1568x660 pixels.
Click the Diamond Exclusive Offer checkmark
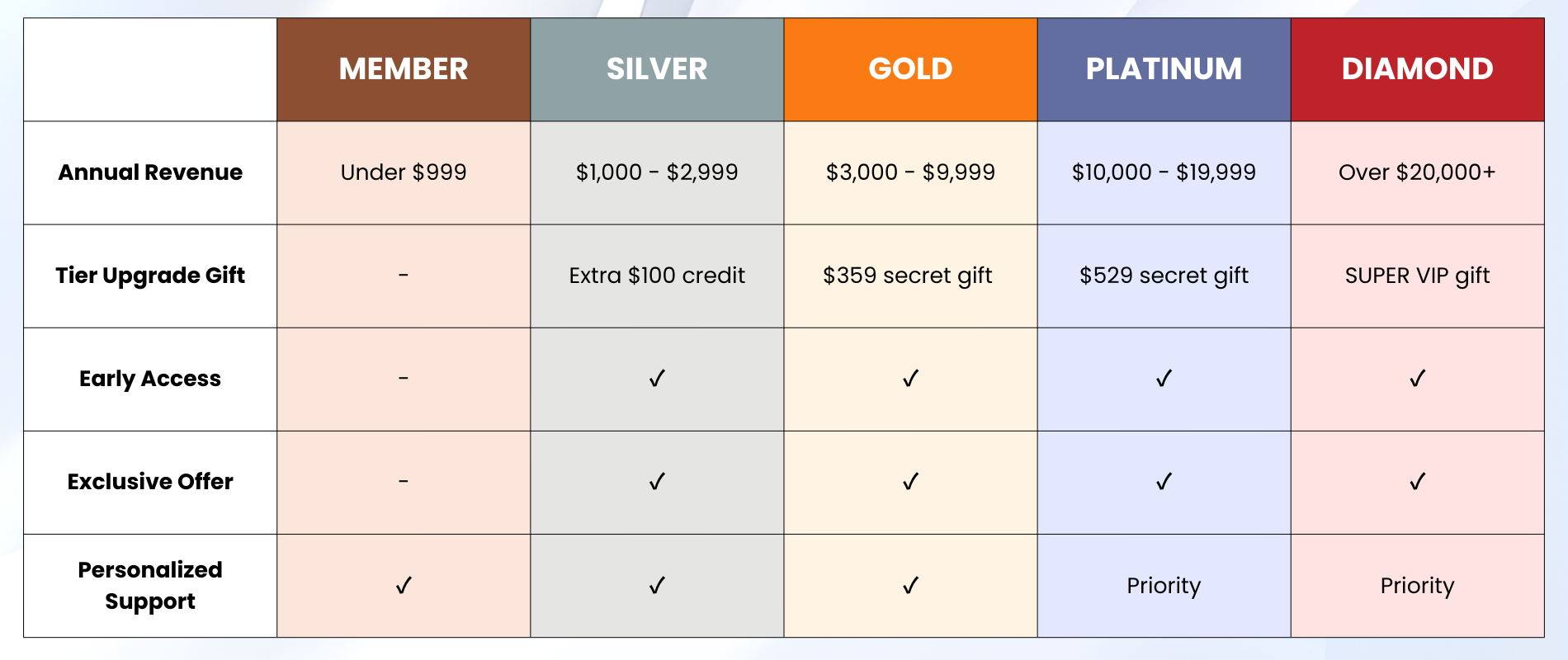(1417, 482)
